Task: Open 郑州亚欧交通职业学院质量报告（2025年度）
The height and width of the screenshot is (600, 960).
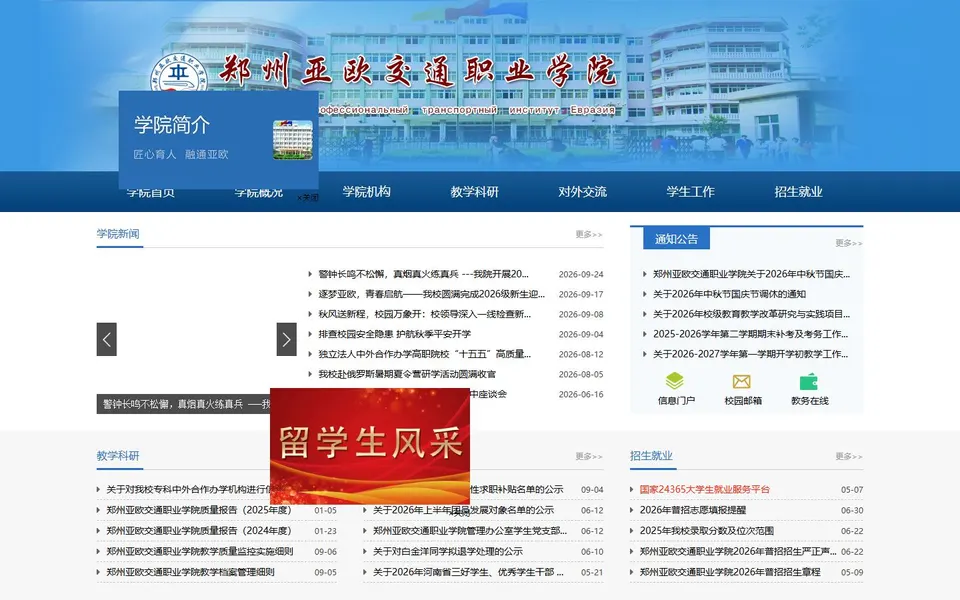Action: pyautogui.click(x=199, y=510)
